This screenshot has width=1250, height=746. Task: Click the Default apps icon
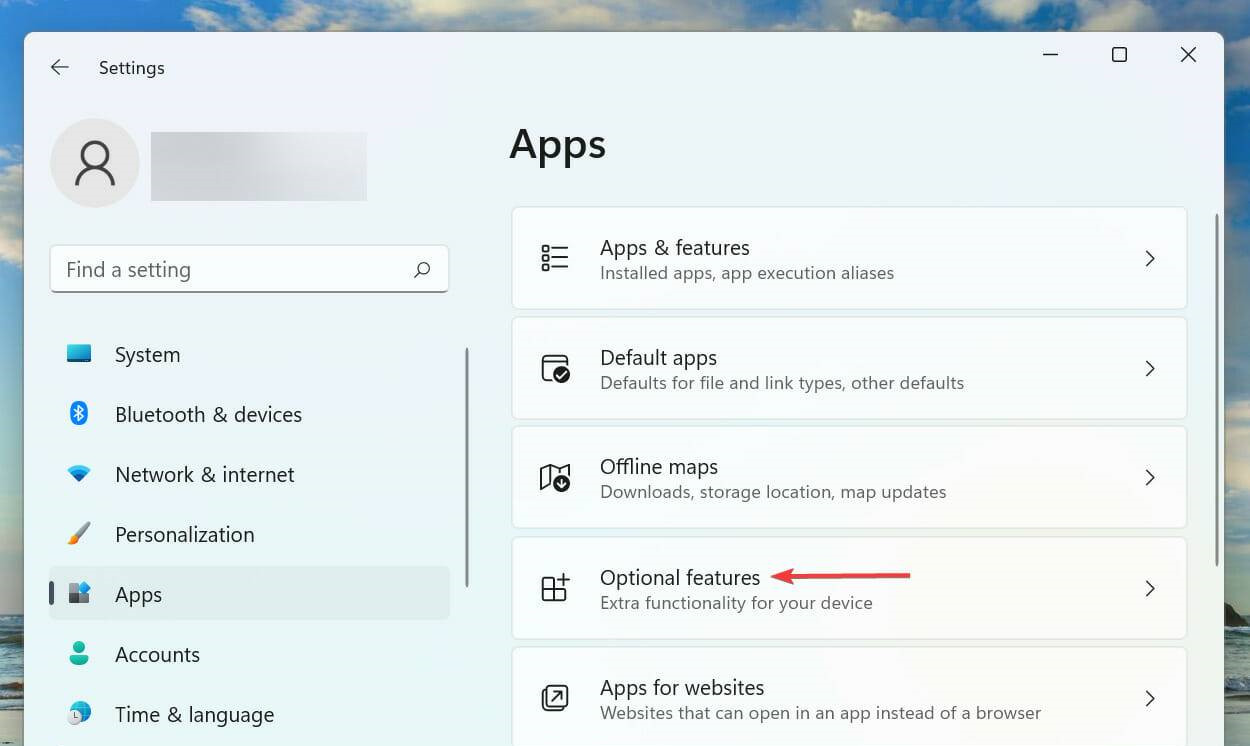555,368
